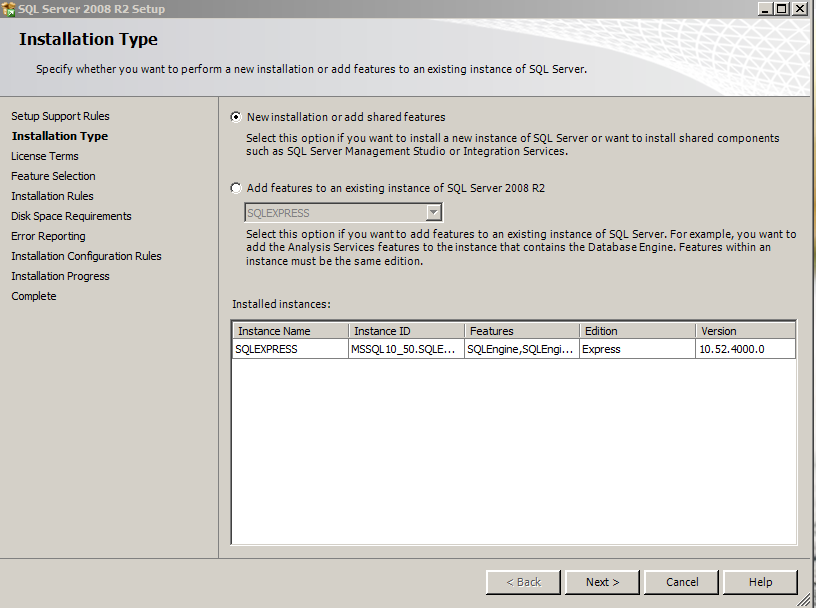
Task: Open the SQLEXPRESS instance dropdown
Action: pos(434,212)
